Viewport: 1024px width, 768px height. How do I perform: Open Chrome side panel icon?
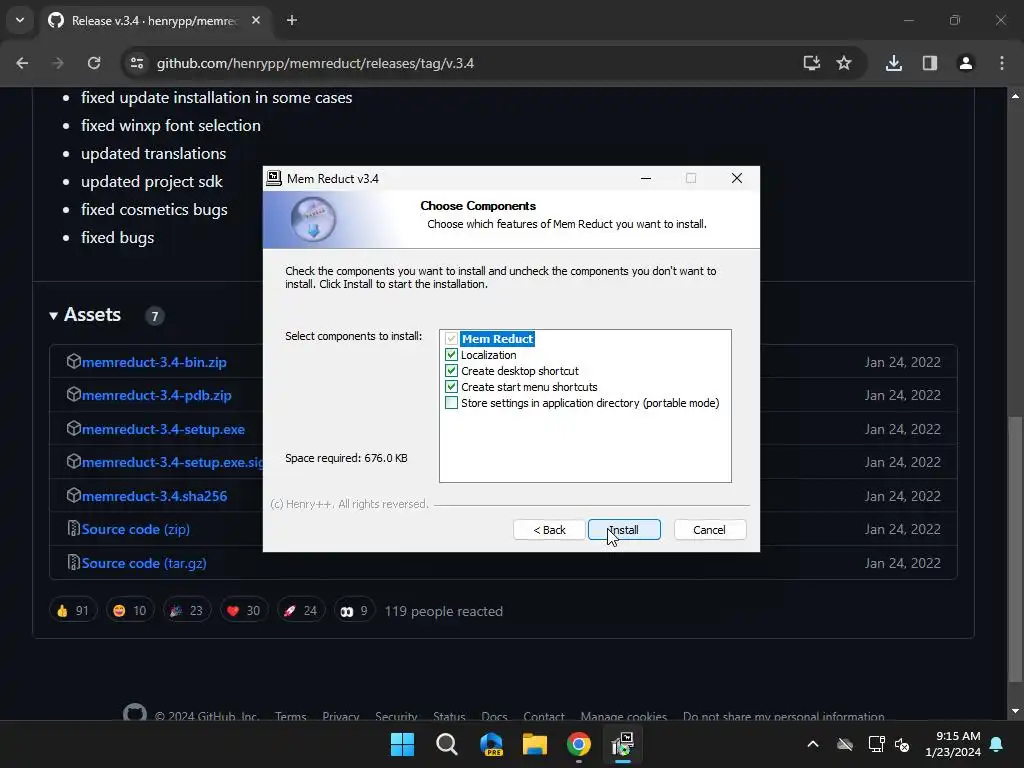pos(929,63)
